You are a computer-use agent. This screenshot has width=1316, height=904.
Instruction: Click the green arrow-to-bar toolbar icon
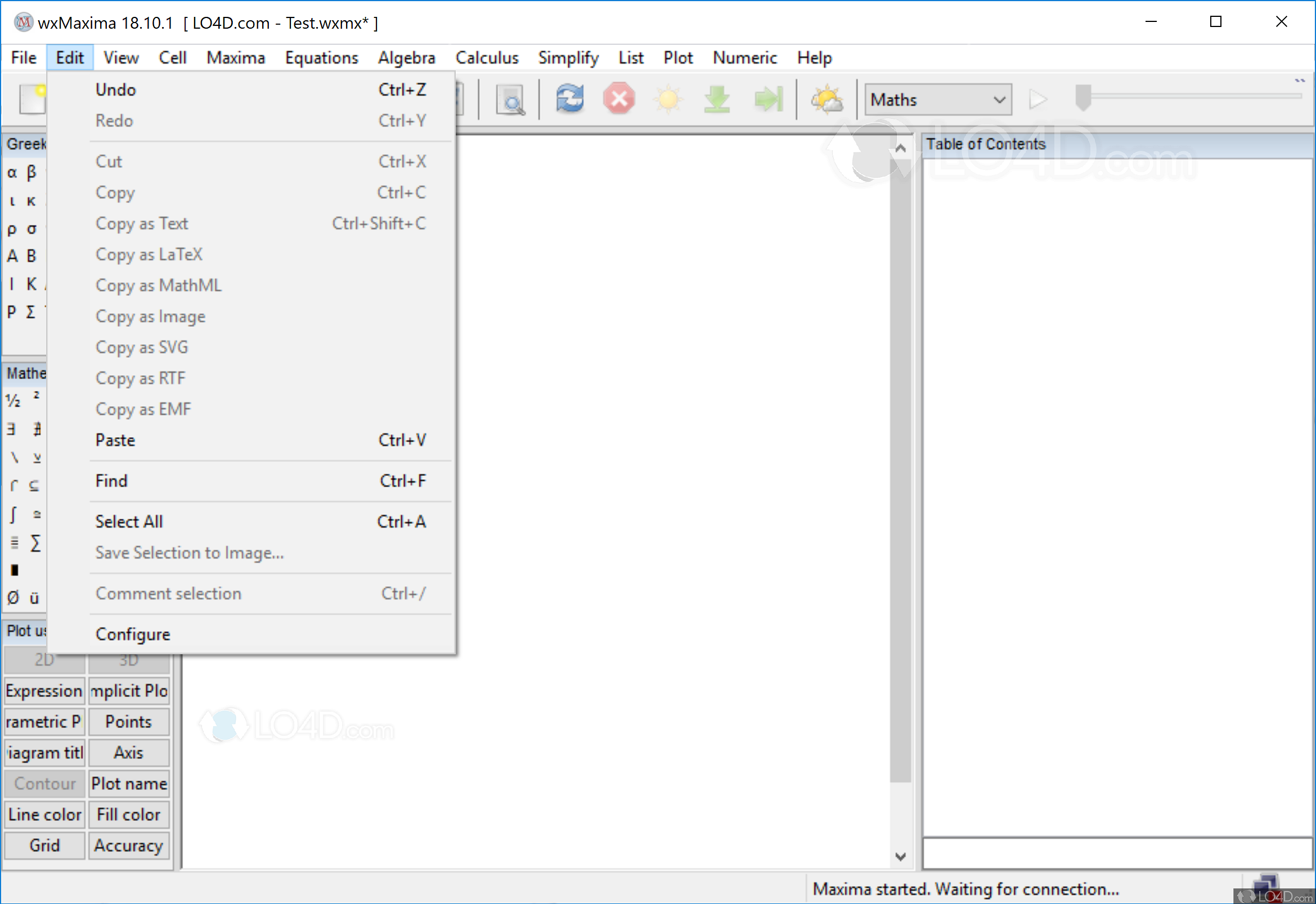click(768, 99)
